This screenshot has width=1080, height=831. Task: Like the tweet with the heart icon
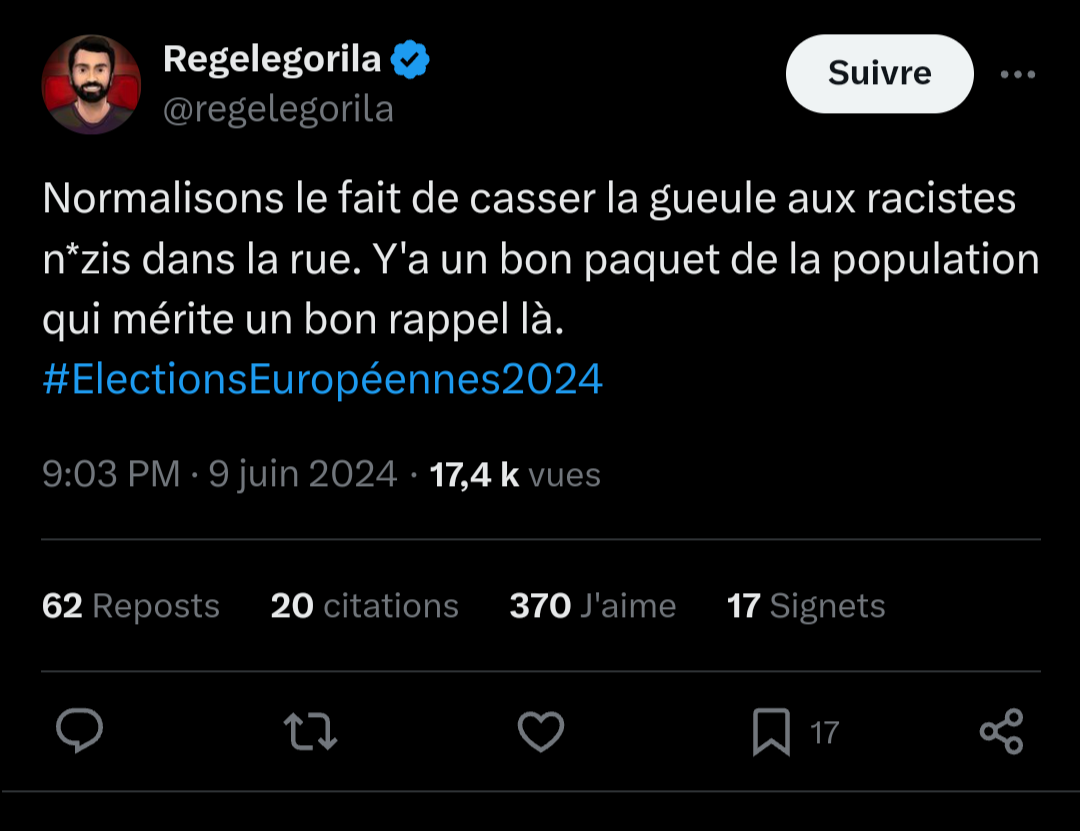point(541,731)
